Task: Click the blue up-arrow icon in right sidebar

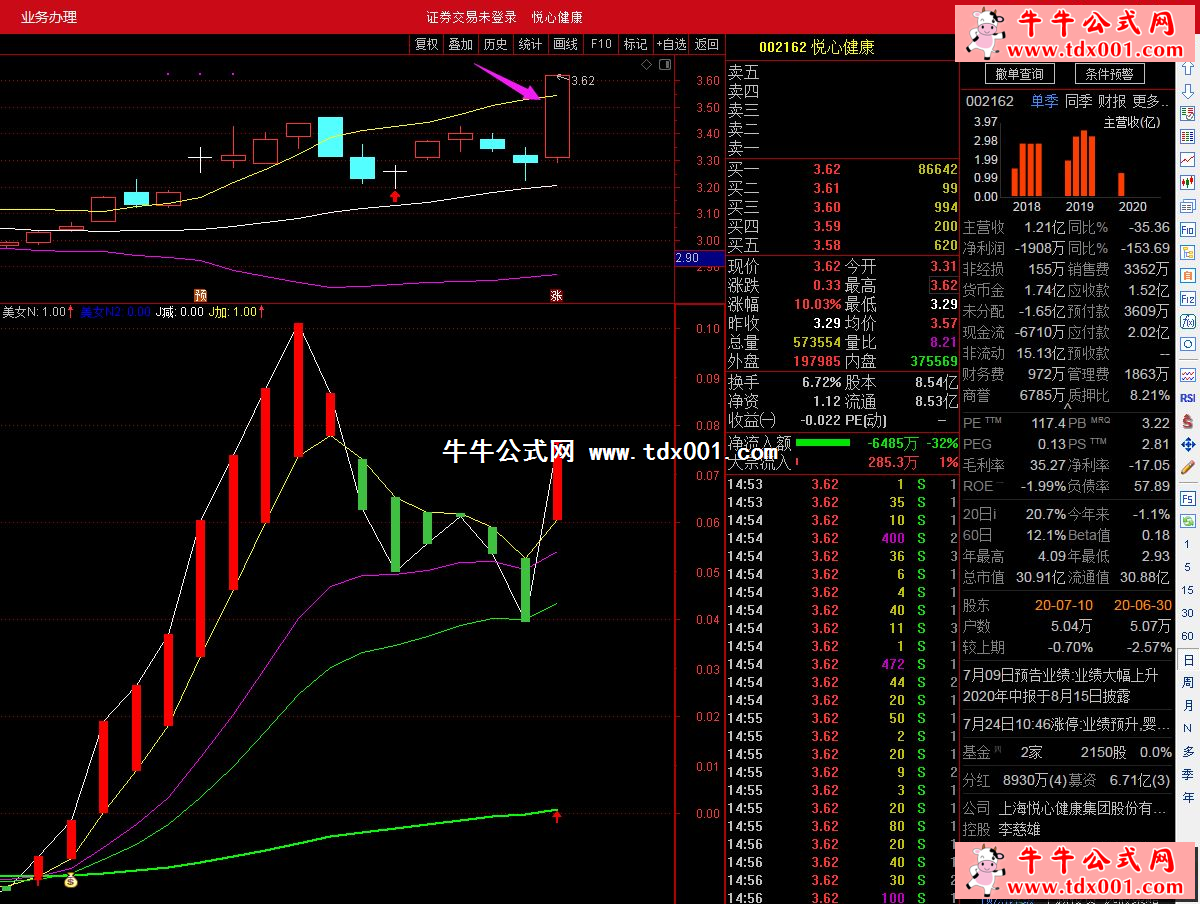Action: coord(1188,70)
